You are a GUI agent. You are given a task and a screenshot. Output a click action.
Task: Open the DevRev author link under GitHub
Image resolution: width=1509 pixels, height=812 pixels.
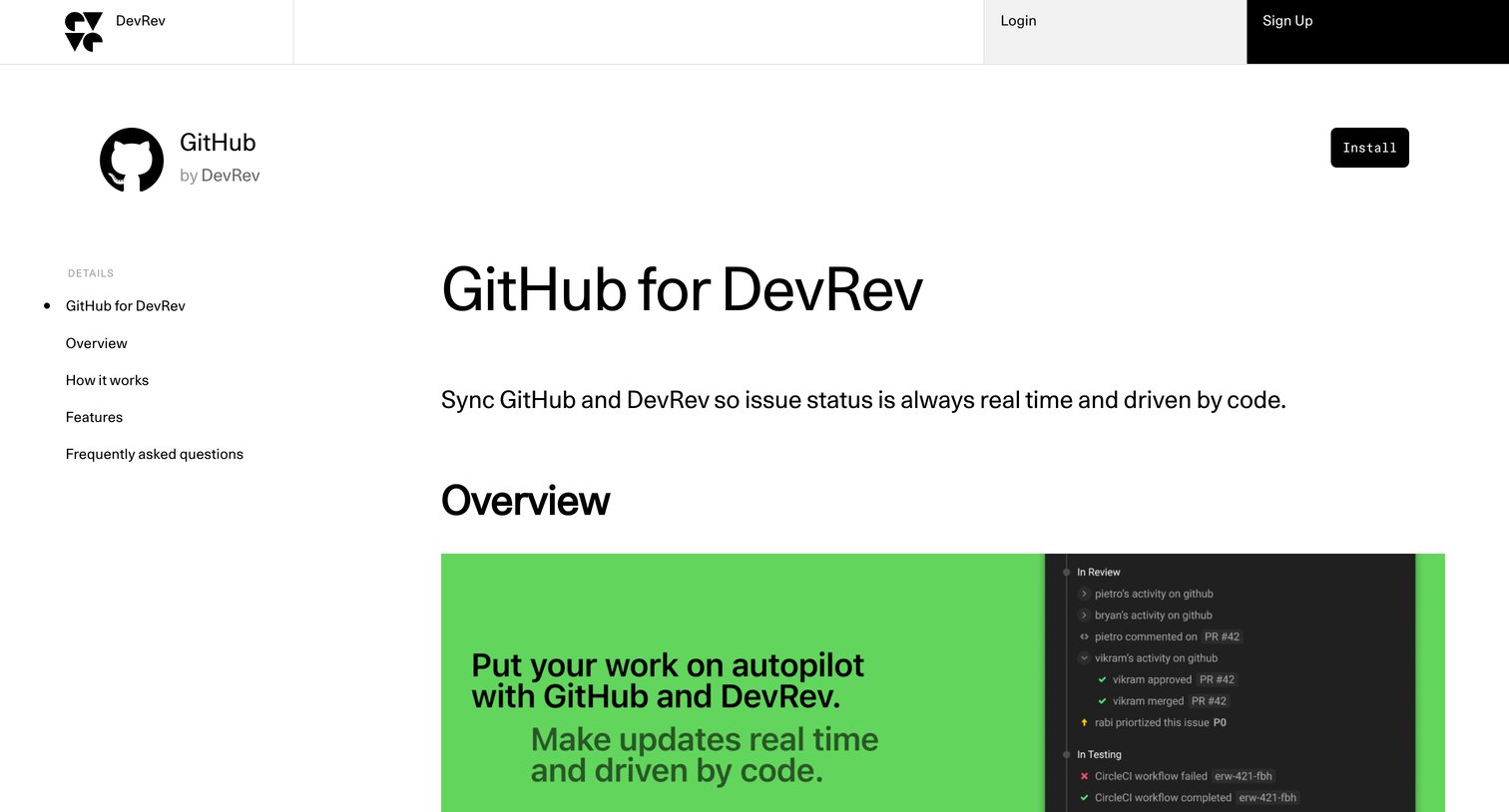231,176
